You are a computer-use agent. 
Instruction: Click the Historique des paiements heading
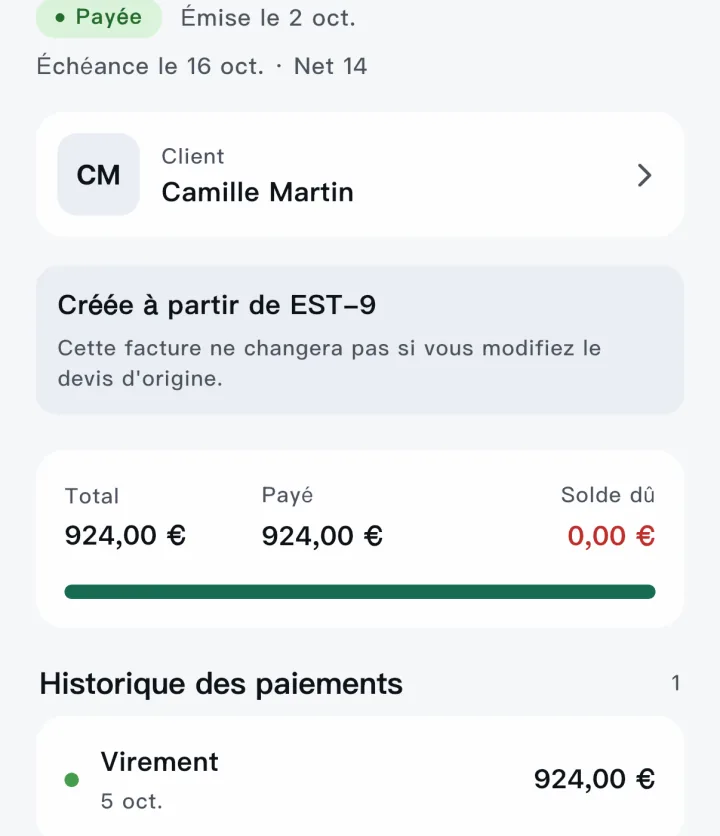[x=221, y=684]
